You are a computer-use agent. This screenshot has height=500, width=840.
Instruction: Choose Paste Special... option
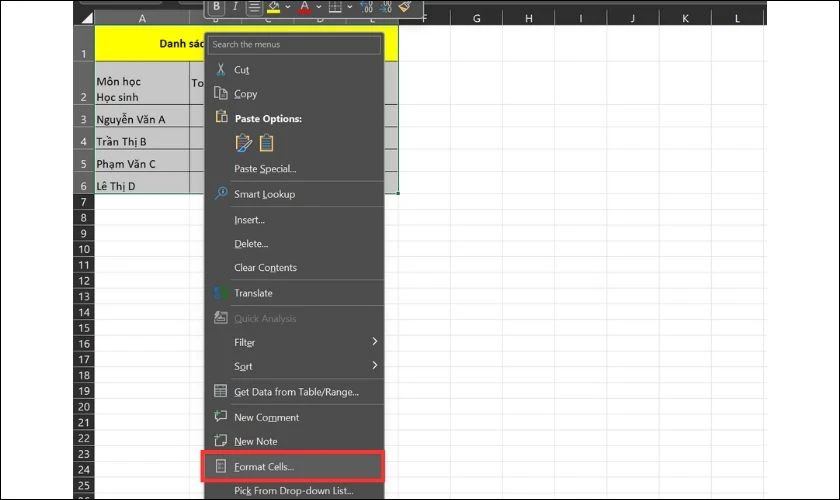tap(265, 169)
